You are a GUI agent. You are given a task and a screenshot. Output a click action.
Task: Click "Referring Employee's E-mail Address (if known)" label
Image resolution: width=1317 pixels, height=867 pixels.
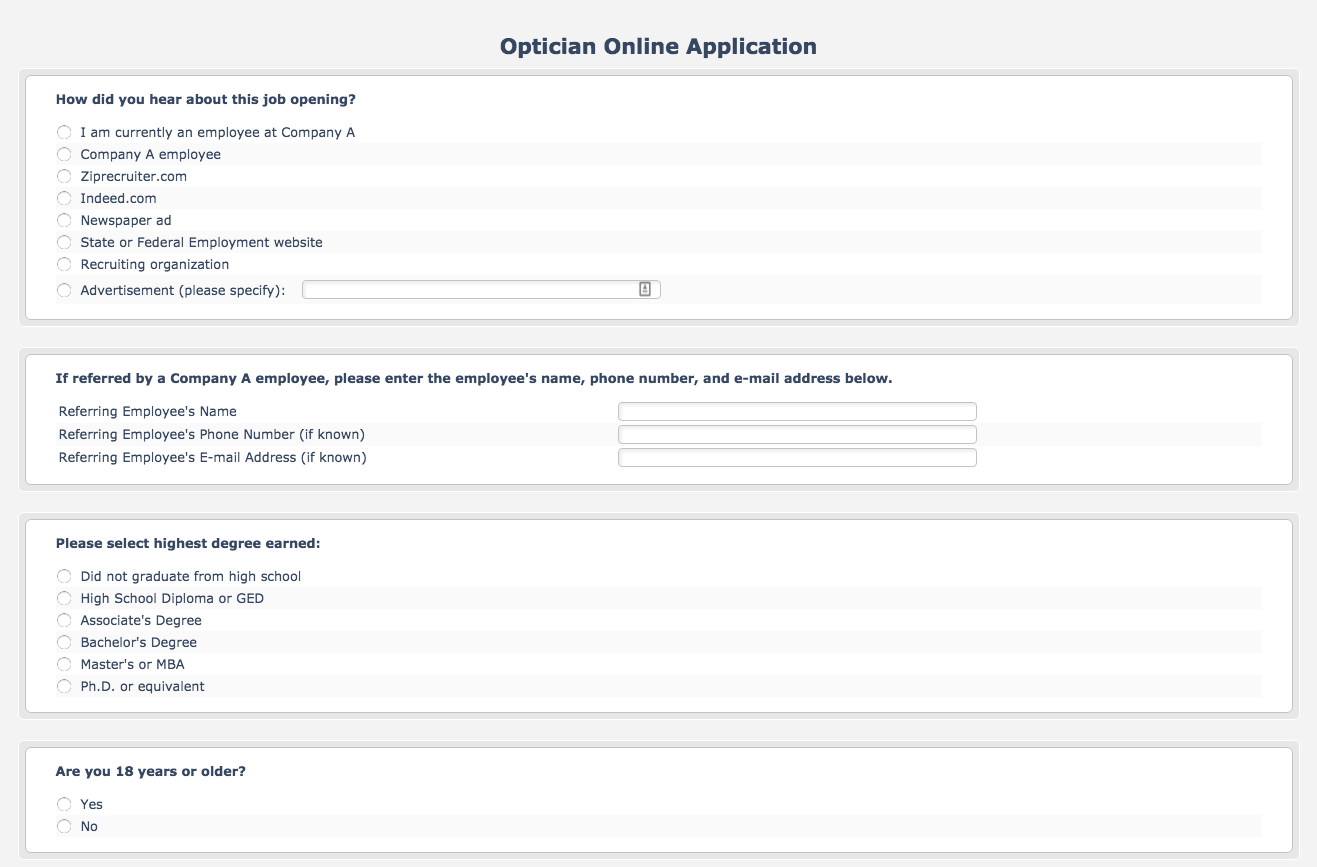213,457
